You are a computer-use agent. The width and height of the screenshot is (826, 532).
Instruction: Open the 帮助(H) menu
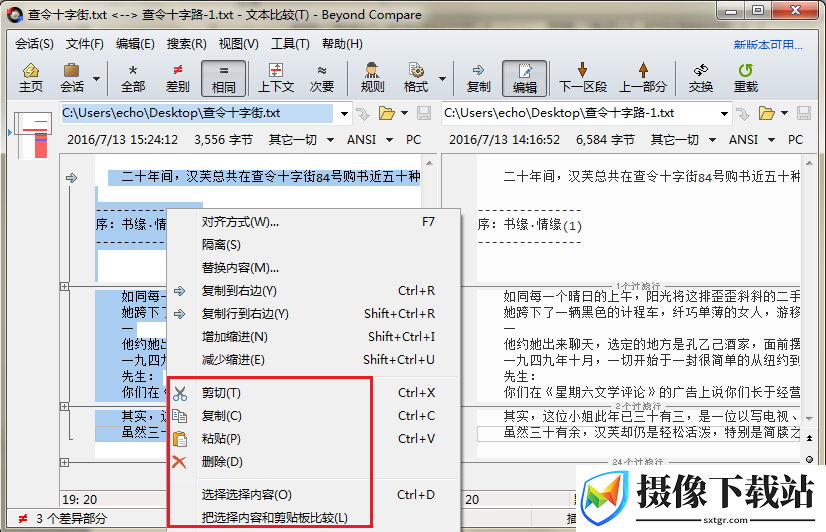click(x=342, y=44)
